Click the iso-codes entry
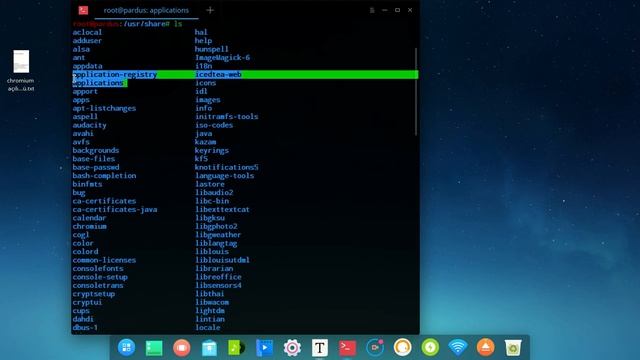Viewport: 640px width, 360px height. point(214,125)
